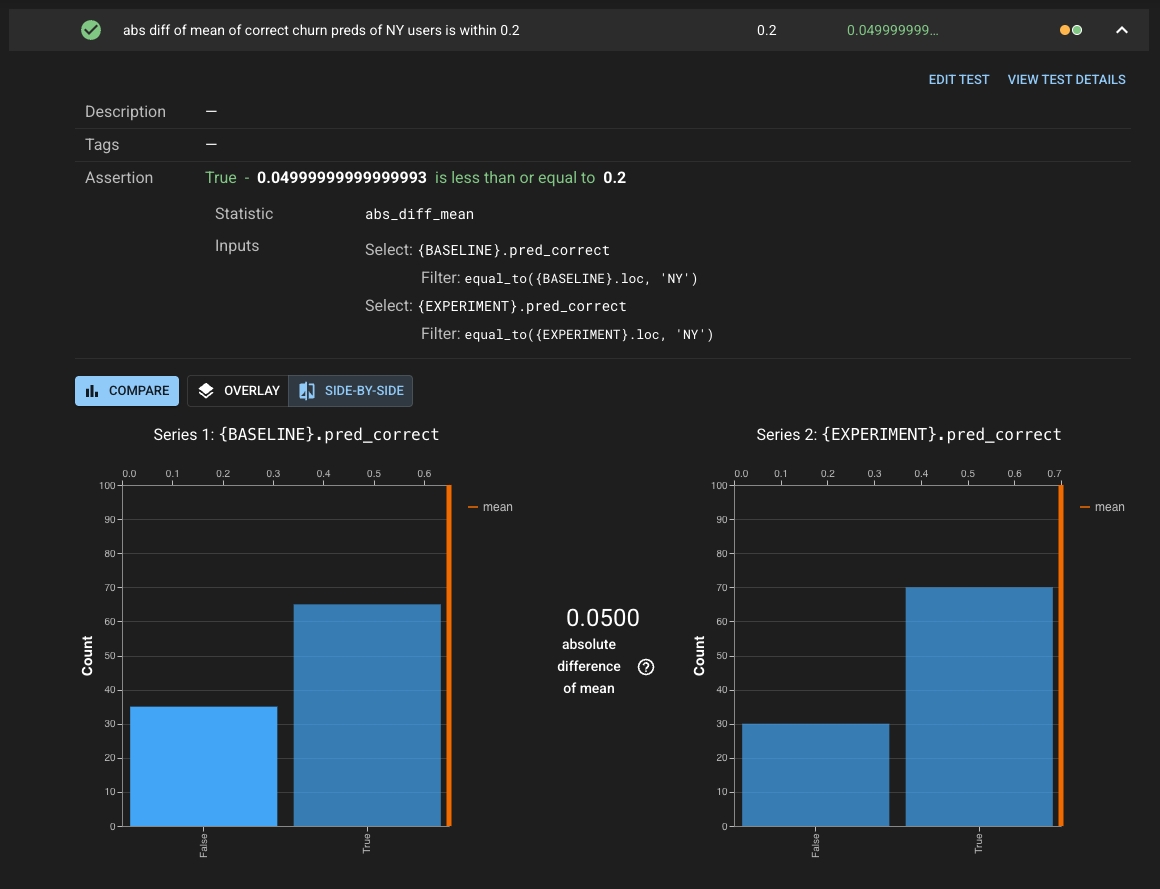
Task: Open VIEW TEST DETAILS
Action: coord(1066,80)
